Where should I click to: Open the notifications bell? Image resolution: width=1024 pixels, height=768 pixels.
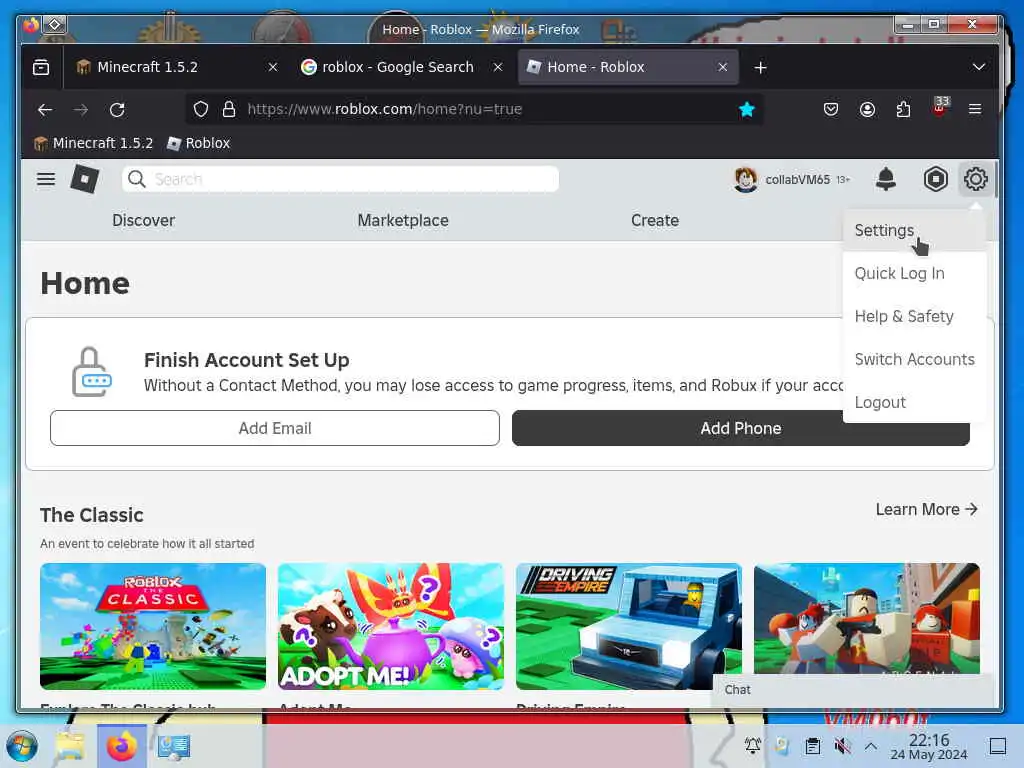886,178
